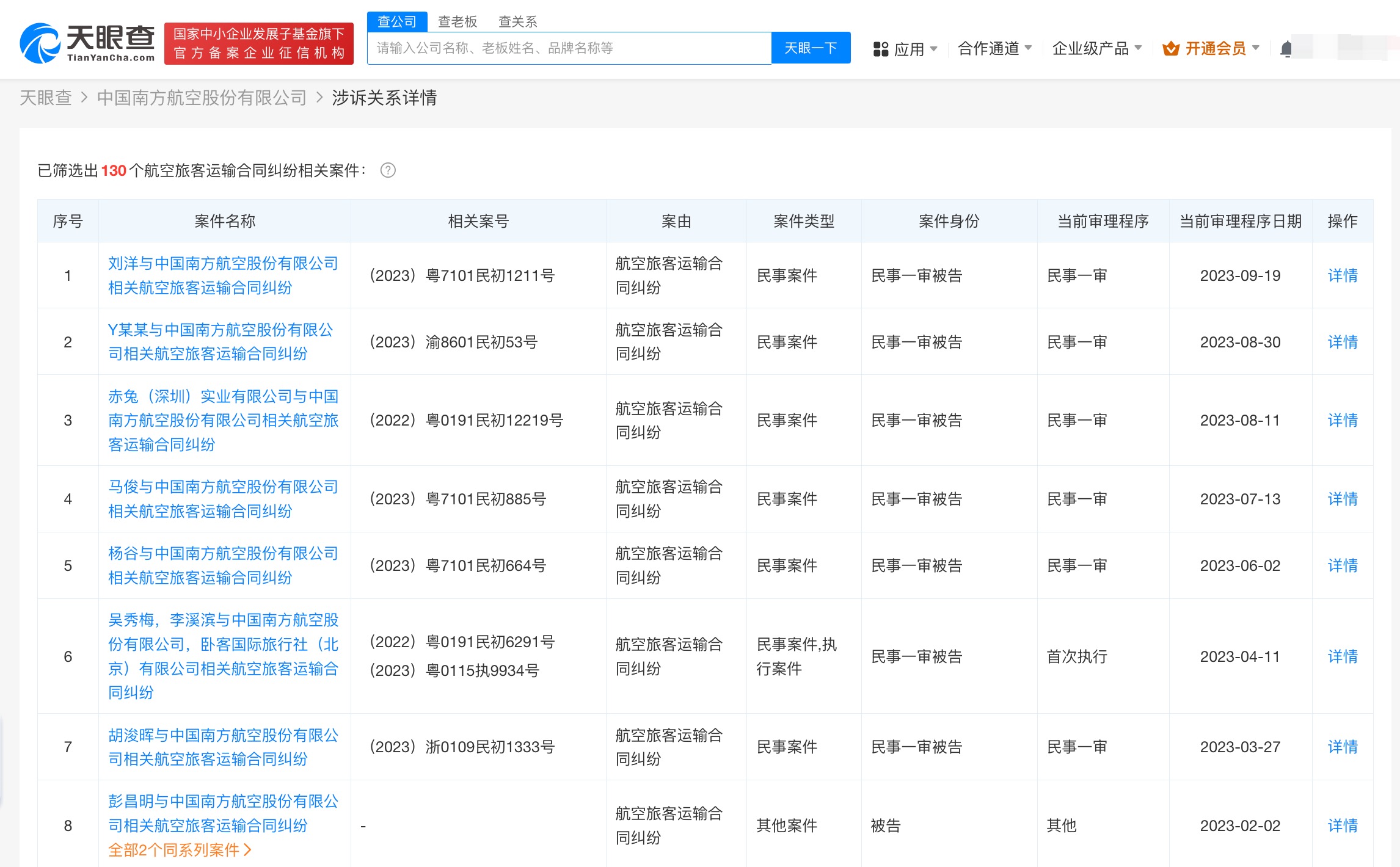Open case 刘洋与中国南方航空 link
The height and width of the screenshot is (867, 1400).
click(x=223, y=275)
